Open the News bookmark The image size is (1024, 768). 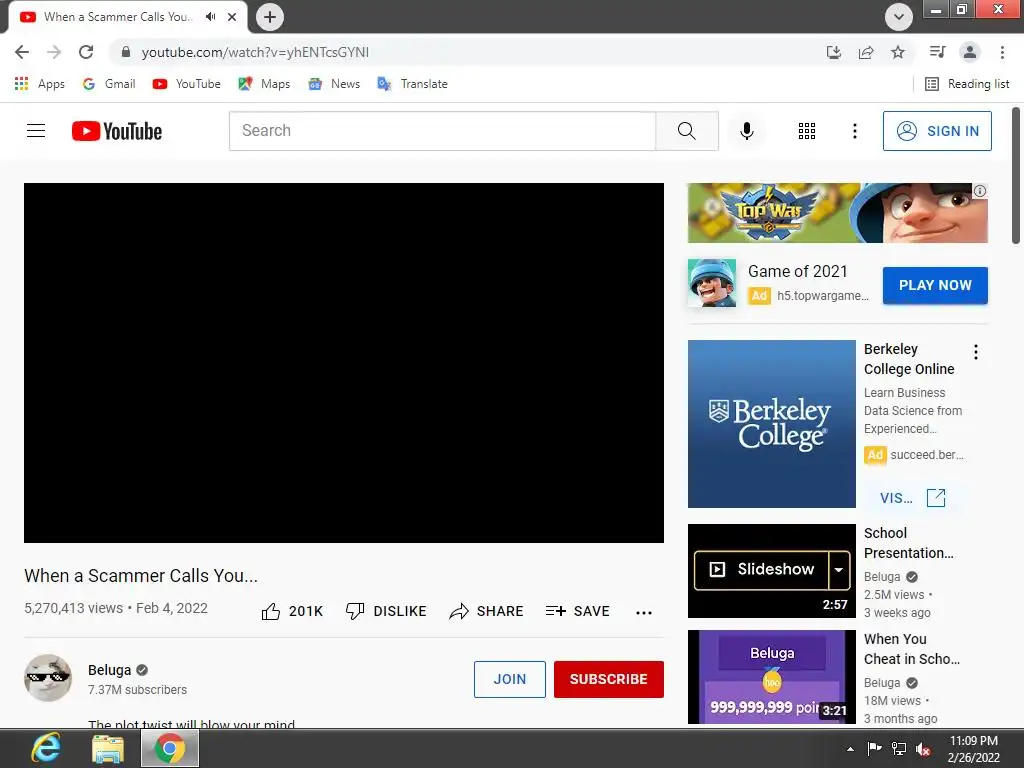[x=334, y=84]
